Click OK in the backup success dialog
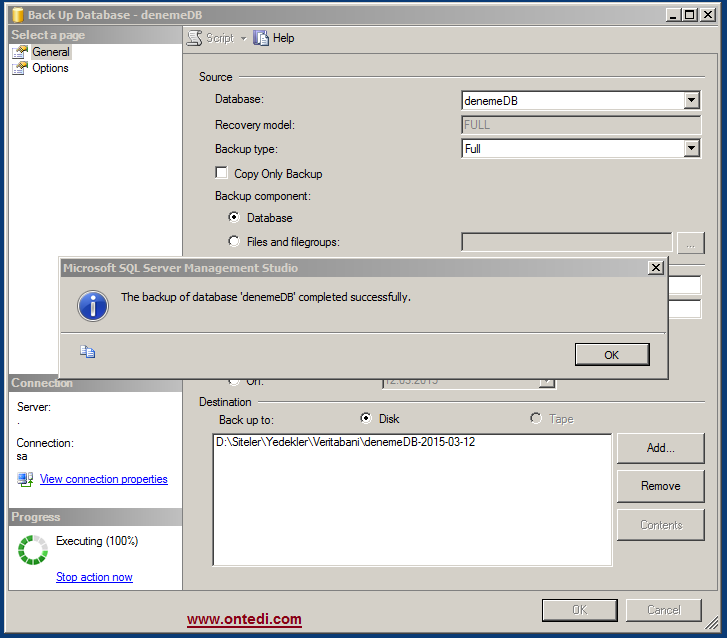The height and width of the screenshot is (638, 727). point(612,355)
